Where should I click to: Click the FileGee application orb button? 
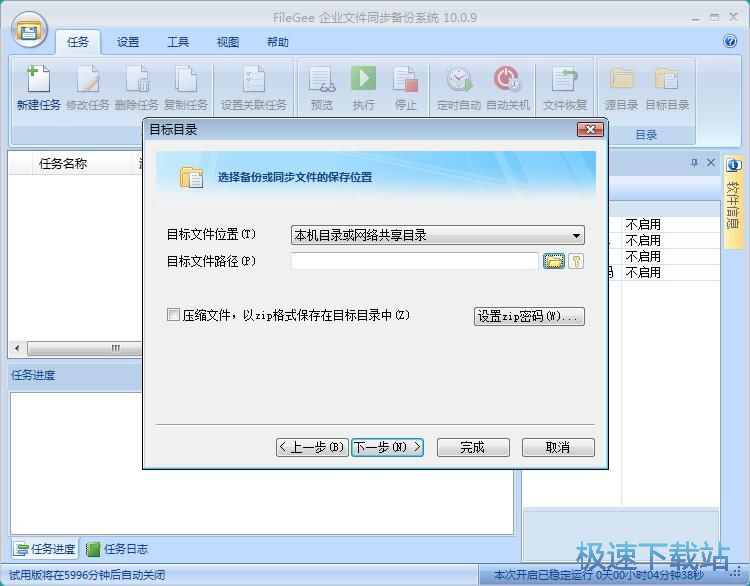pos(29,30)
